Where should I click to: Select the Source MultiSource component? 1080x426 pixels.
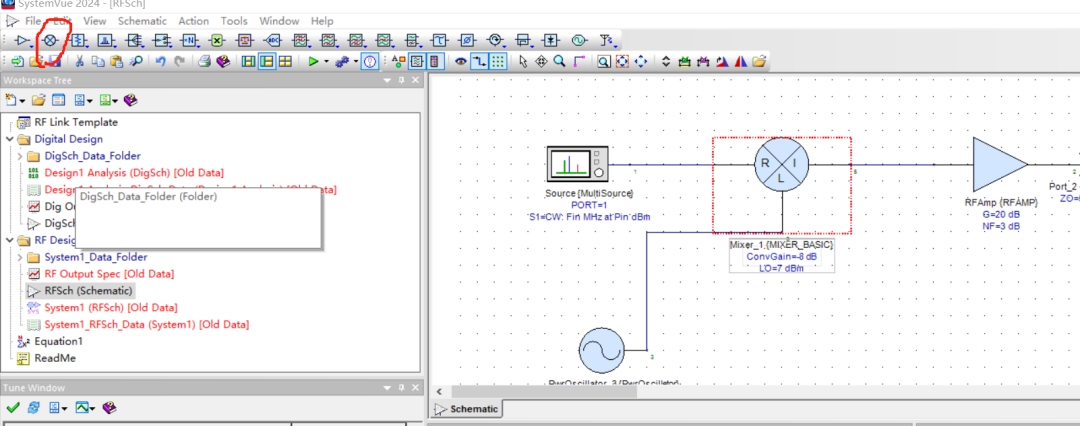click(577, 164)
